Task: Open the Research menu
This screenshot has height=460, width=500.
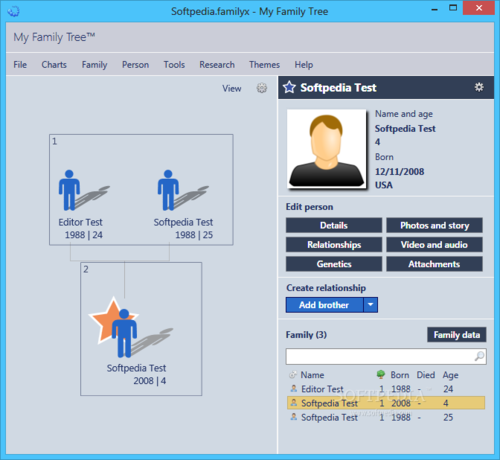Action: click(x=217, y=65)
